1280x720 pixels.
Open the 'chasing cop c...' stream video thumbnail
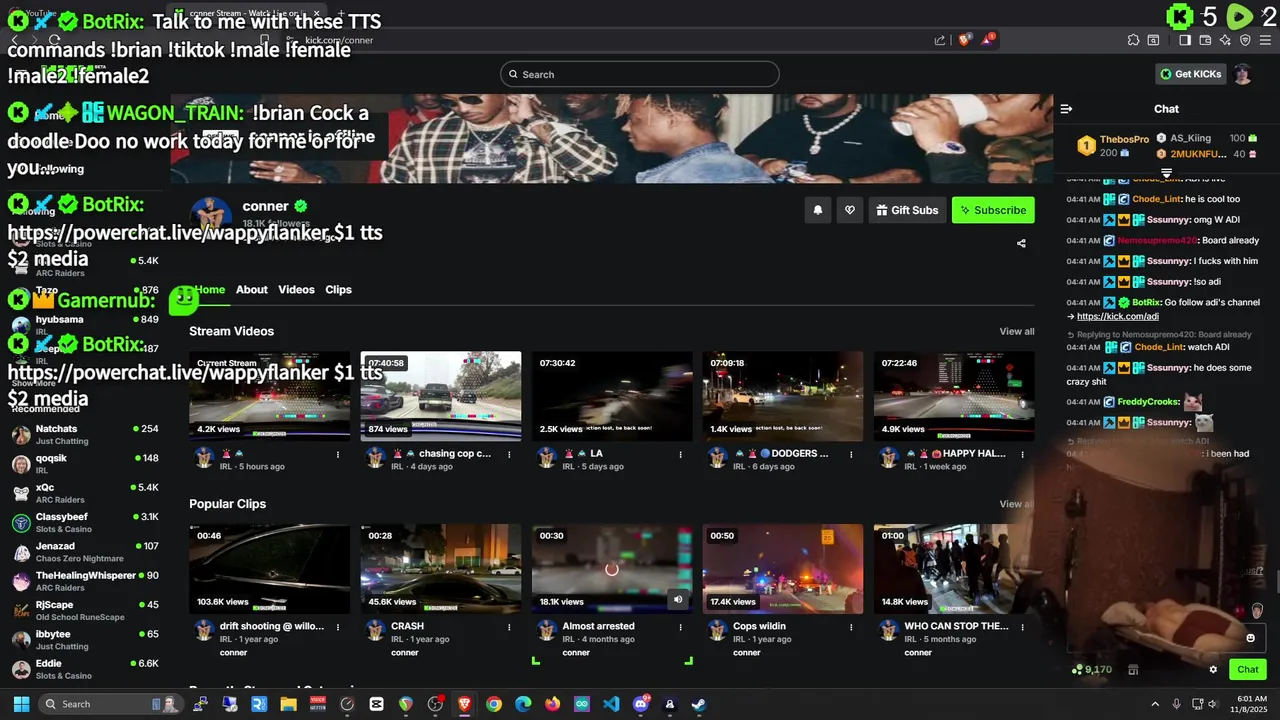point(441,396)
